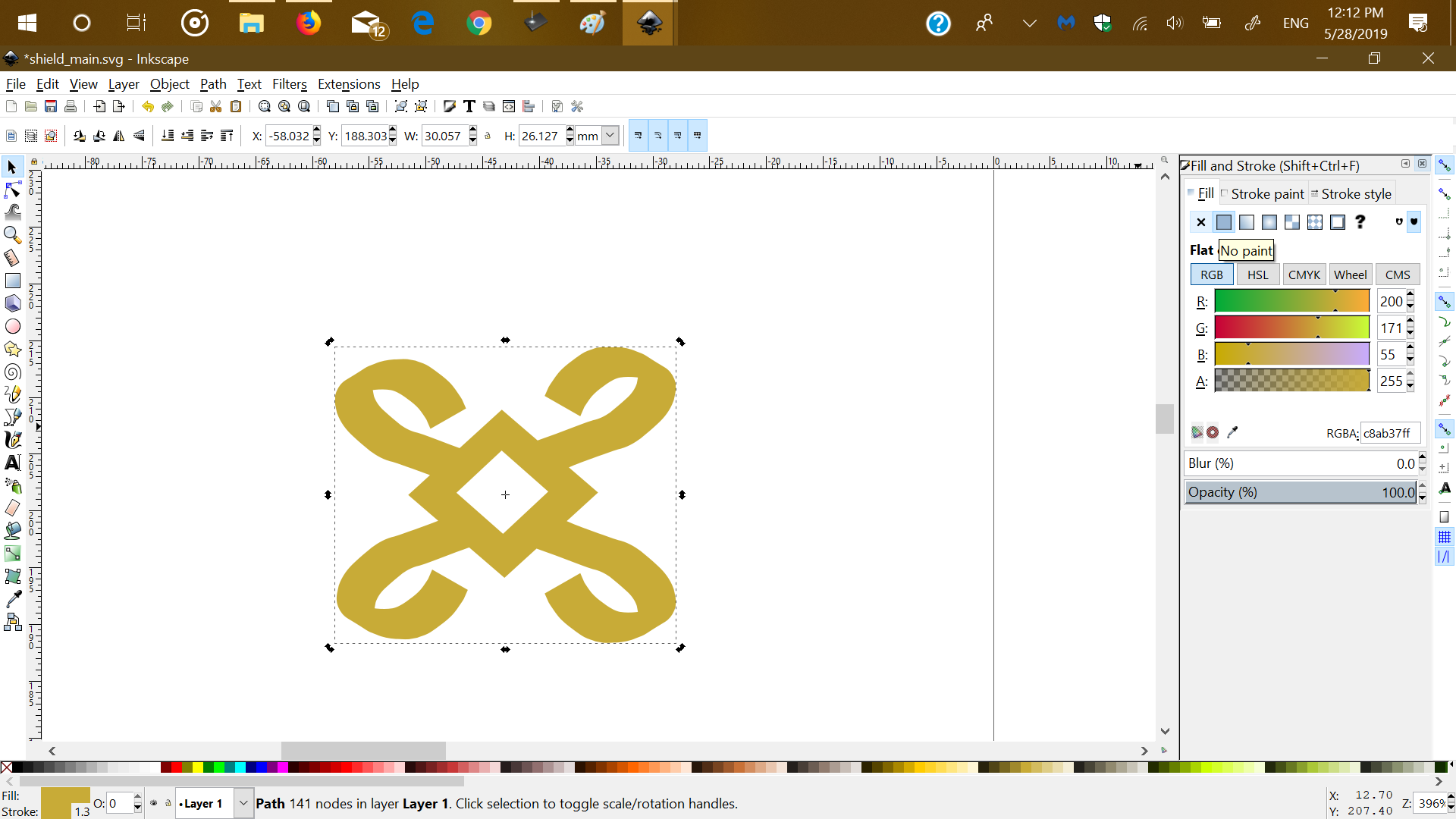The width and height of the screenshot is (1456, 819).
Task: Expand the Layer 1 selector dropdown
Action: click(243, 803)
